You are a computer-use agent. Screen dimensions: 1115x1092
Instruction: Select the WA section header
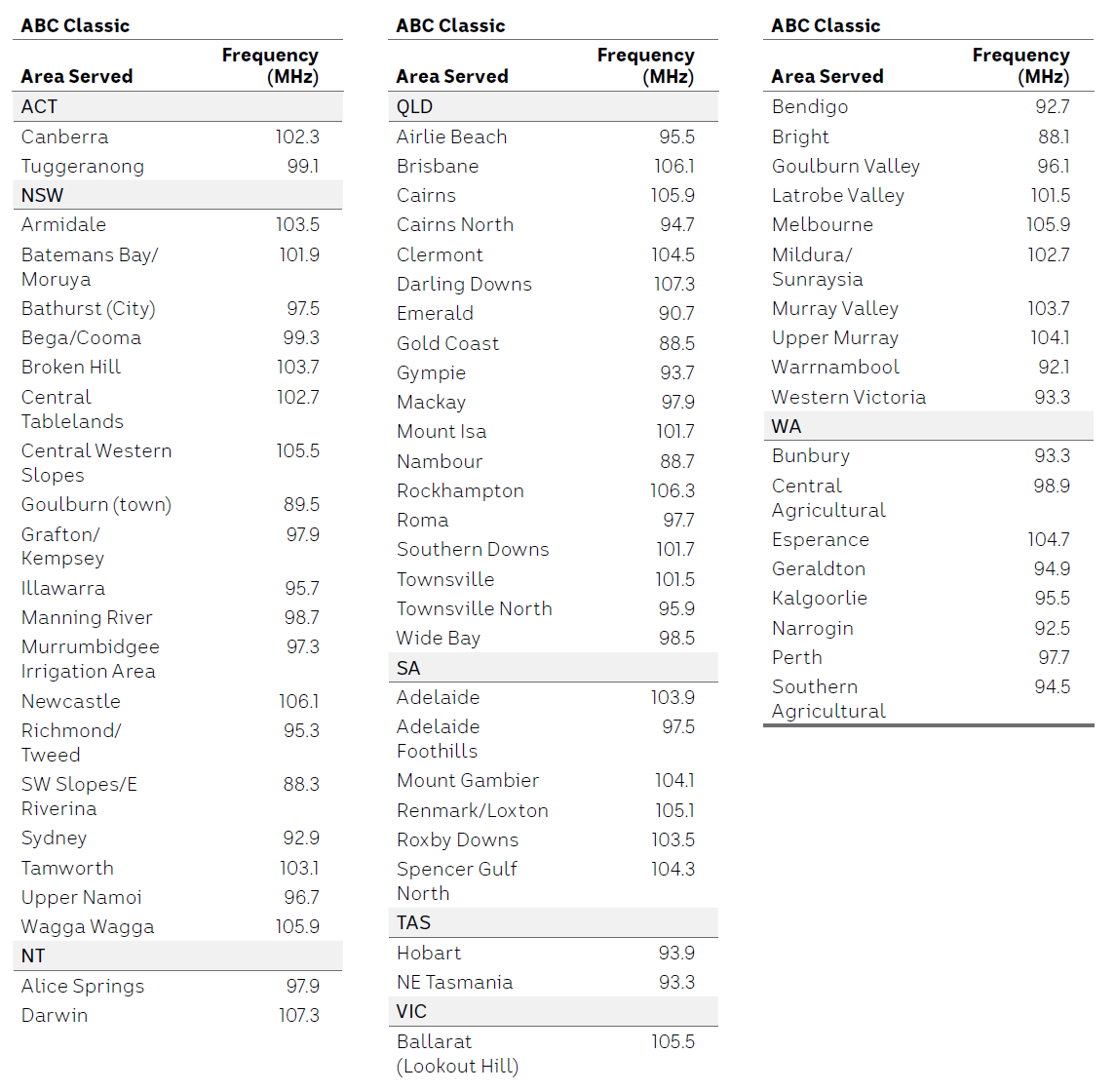click(x=929, y=426)
